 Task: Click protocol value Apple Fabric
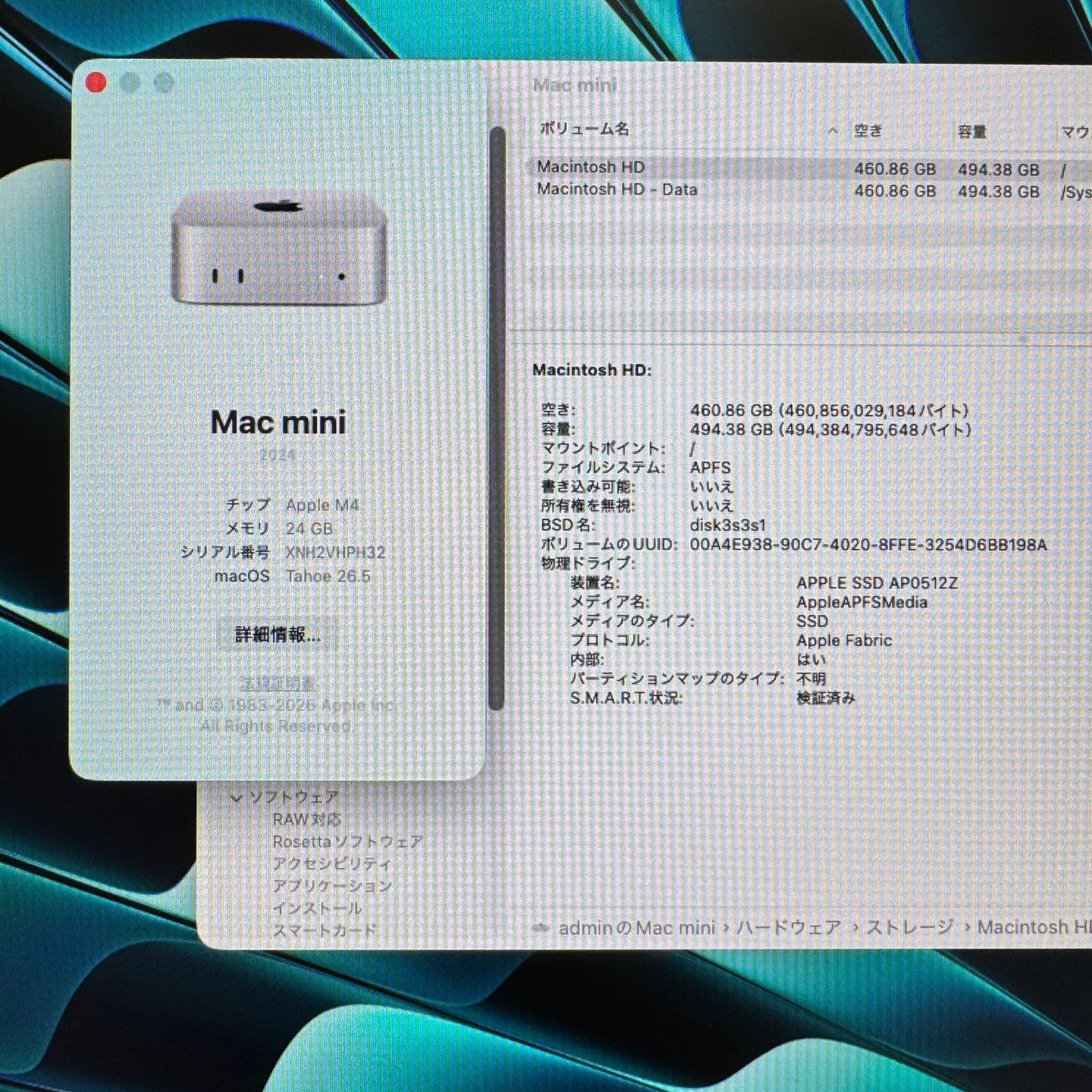tap(844, 640)
